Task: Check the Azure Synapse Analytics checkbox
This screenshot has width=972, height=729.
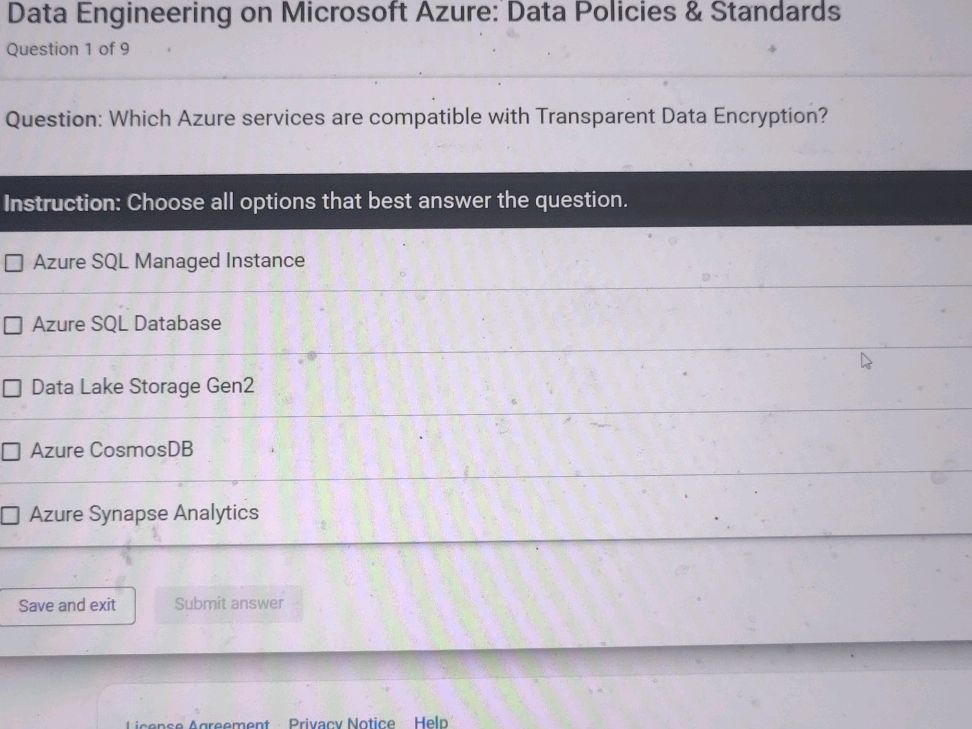Action: 10,513
